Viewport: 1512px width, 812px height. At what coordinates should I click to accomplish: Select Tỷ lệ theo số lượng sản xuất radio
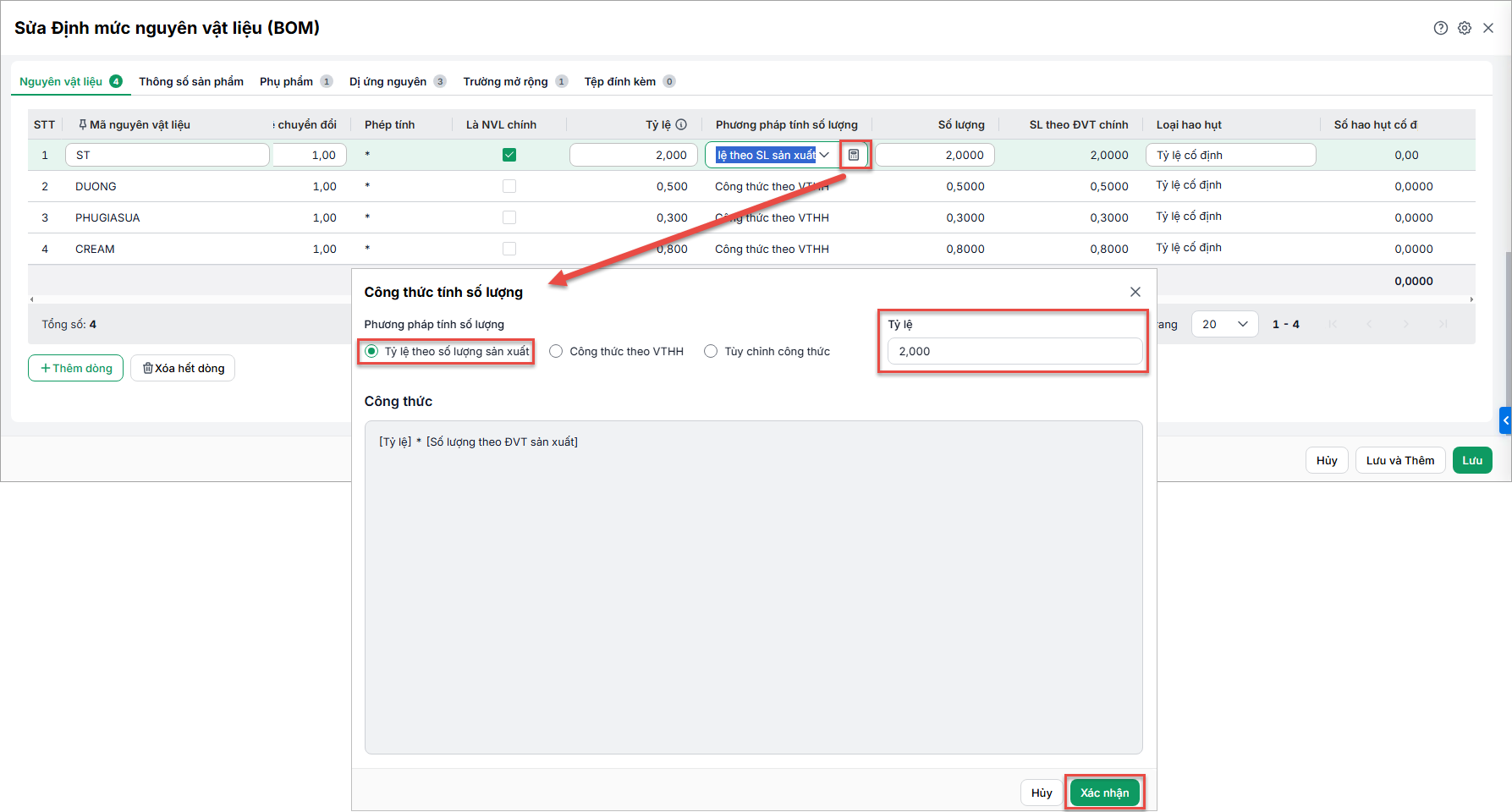[371, 351]
